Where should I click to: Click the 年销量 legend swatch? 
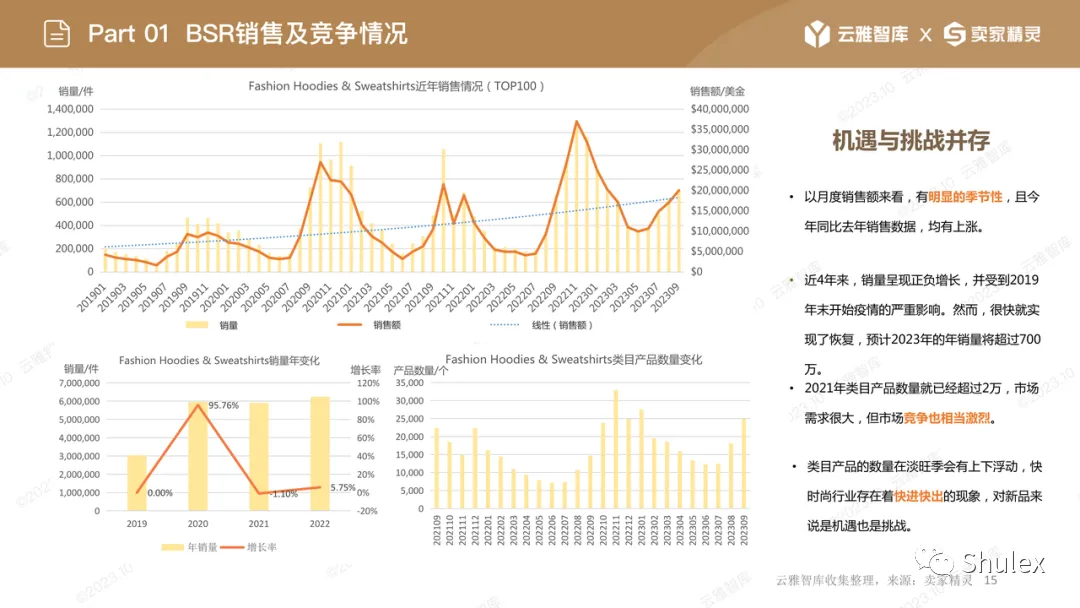coord(172,547)
